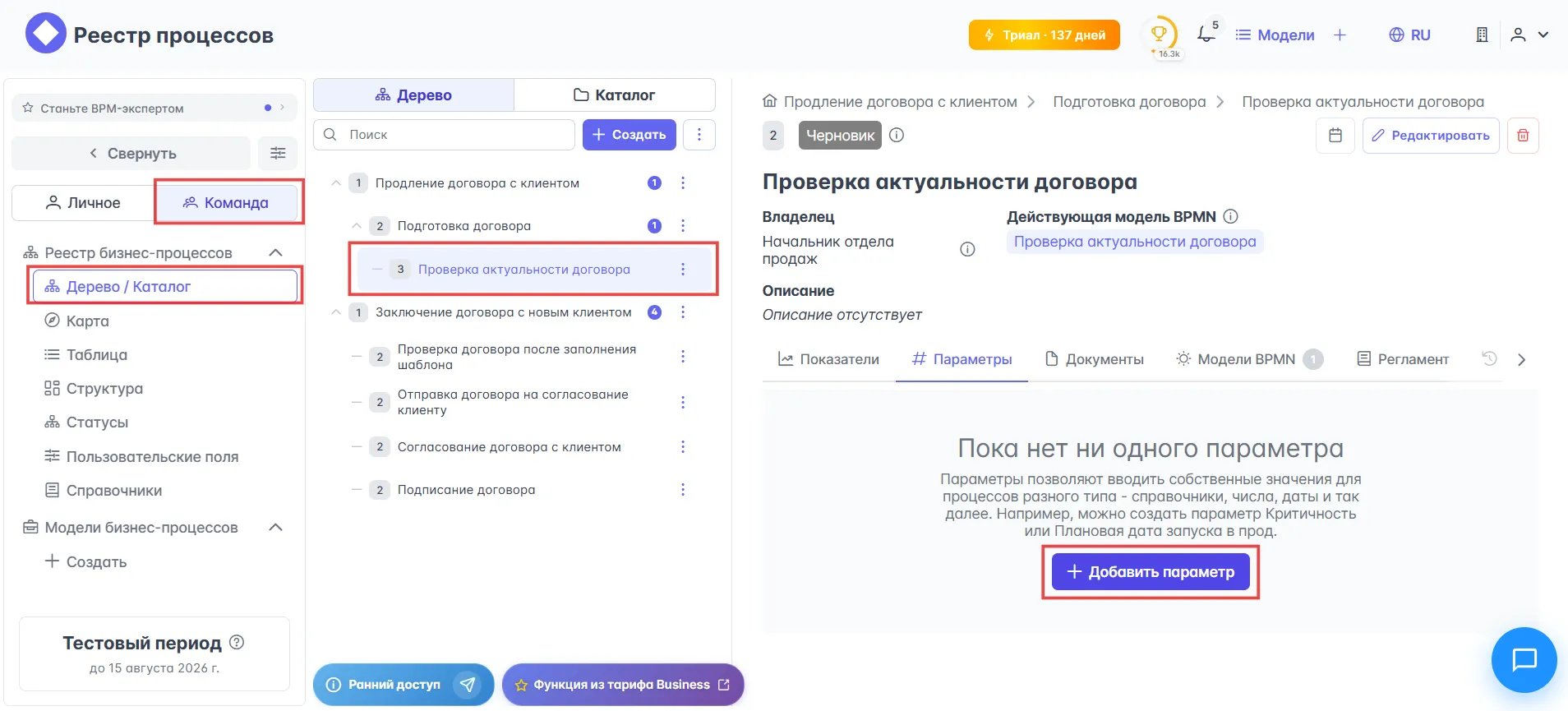This screenshot has height=711, width=1568.
Task: Click the Поиск search field
Action: coord(452,135)
